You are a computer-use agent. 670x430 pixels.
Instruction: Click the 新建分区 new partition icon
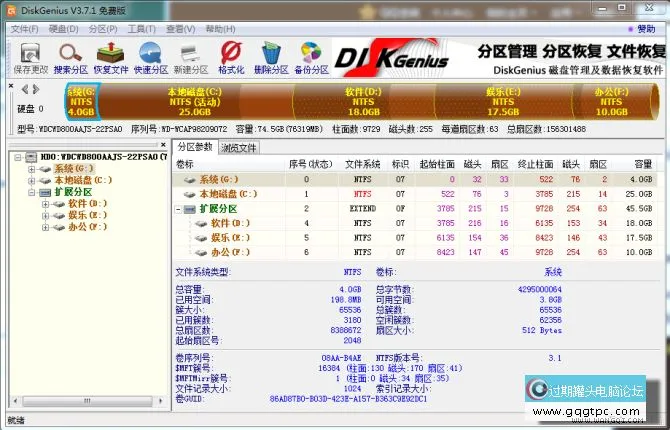(191, 58)
